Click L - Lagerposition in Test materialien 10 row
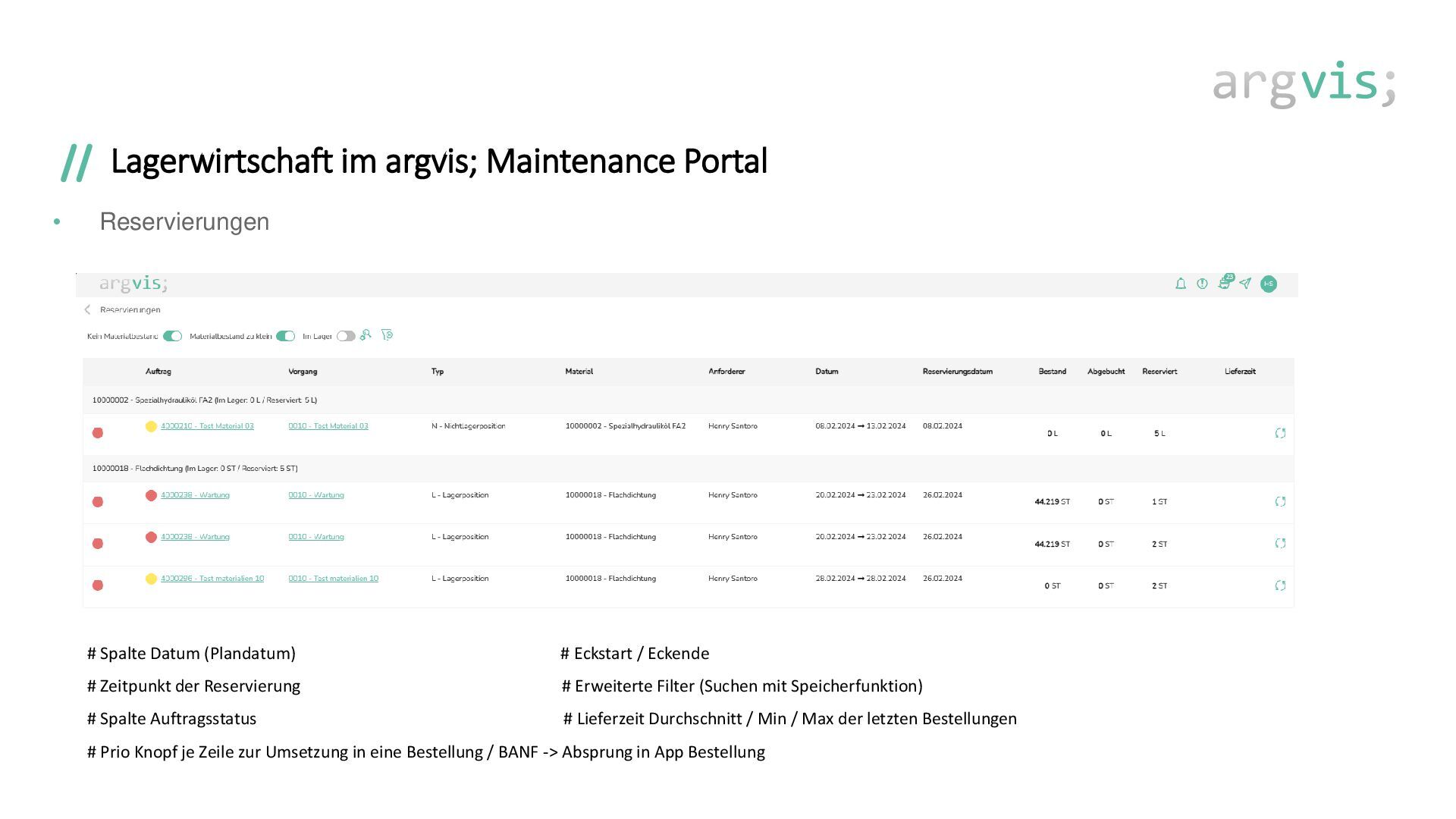Viewport: 1456px width, 819px height. (x=460, y=579)
